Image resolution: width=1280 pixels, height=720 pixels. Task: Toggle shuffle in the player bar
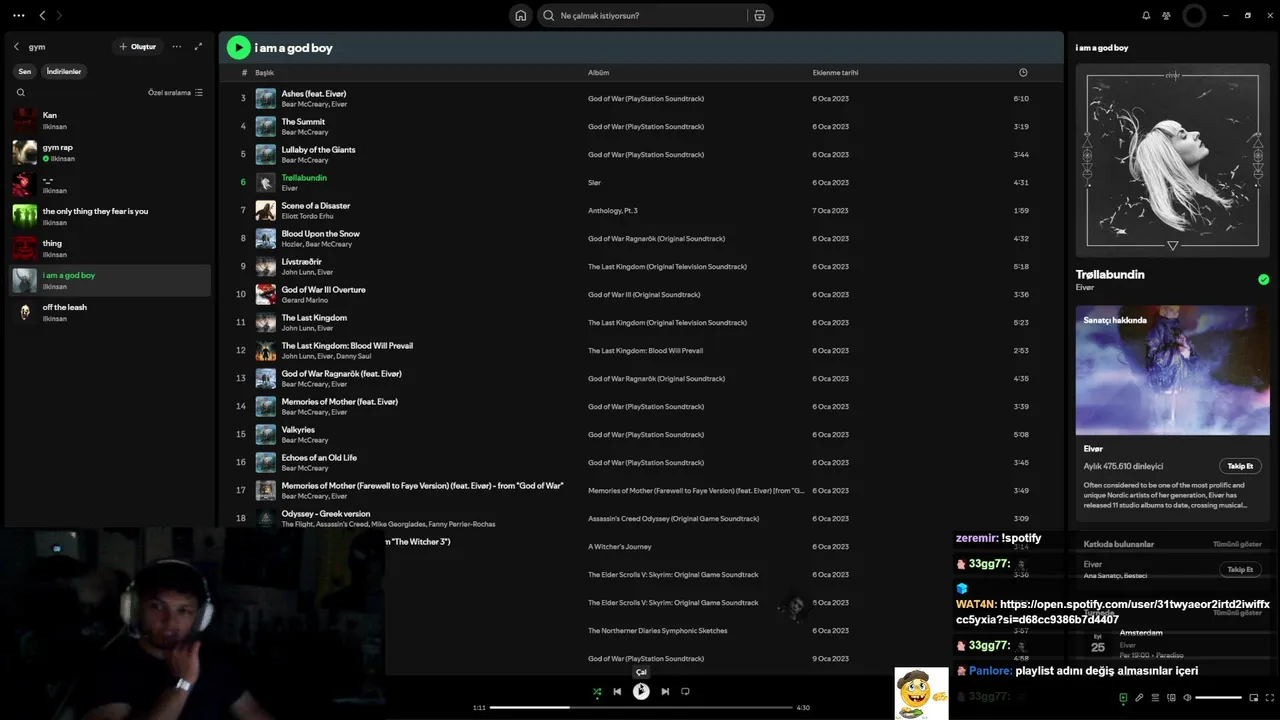597,691
